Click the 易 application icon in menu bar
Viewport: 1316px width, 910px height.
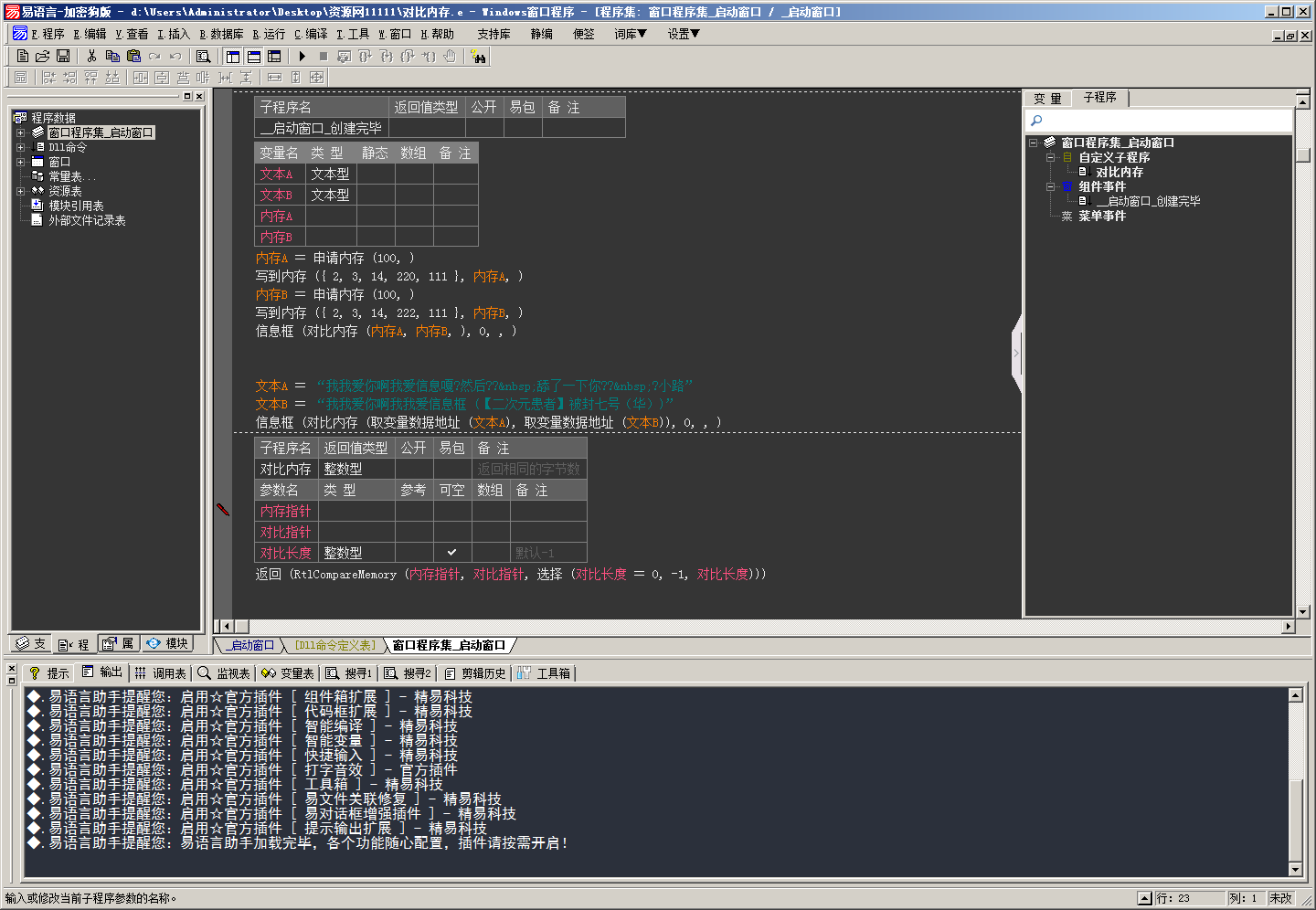19,34
